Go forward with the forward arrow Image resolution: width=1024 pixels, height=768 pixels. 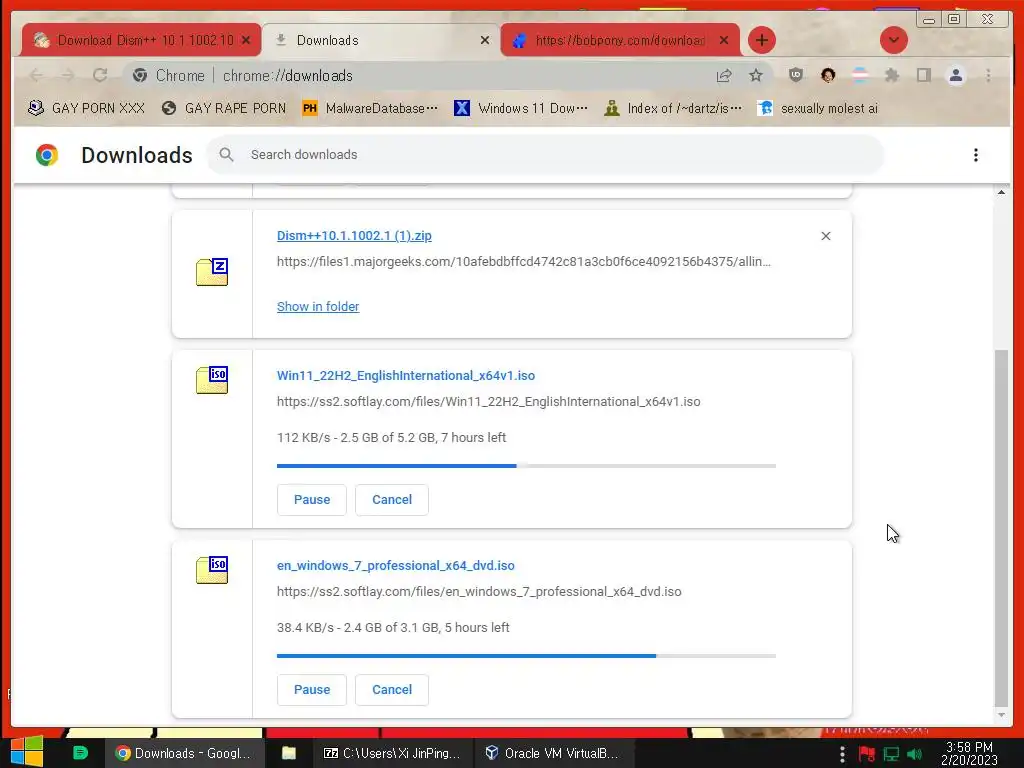coord(68,76)
